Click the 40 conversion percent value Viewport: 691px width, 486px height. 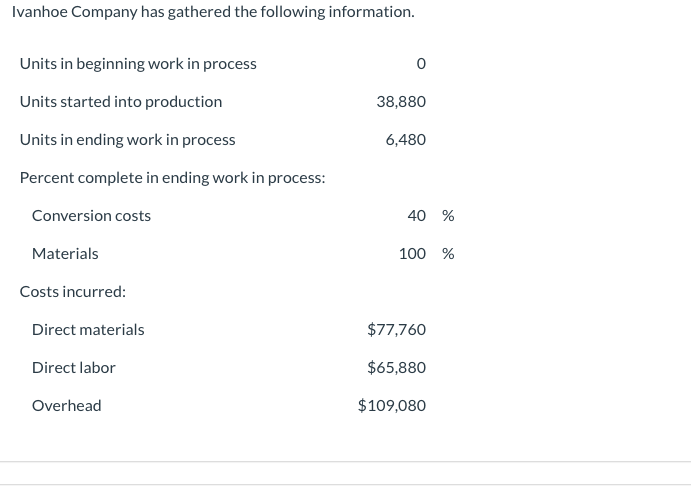coord(416,216)
